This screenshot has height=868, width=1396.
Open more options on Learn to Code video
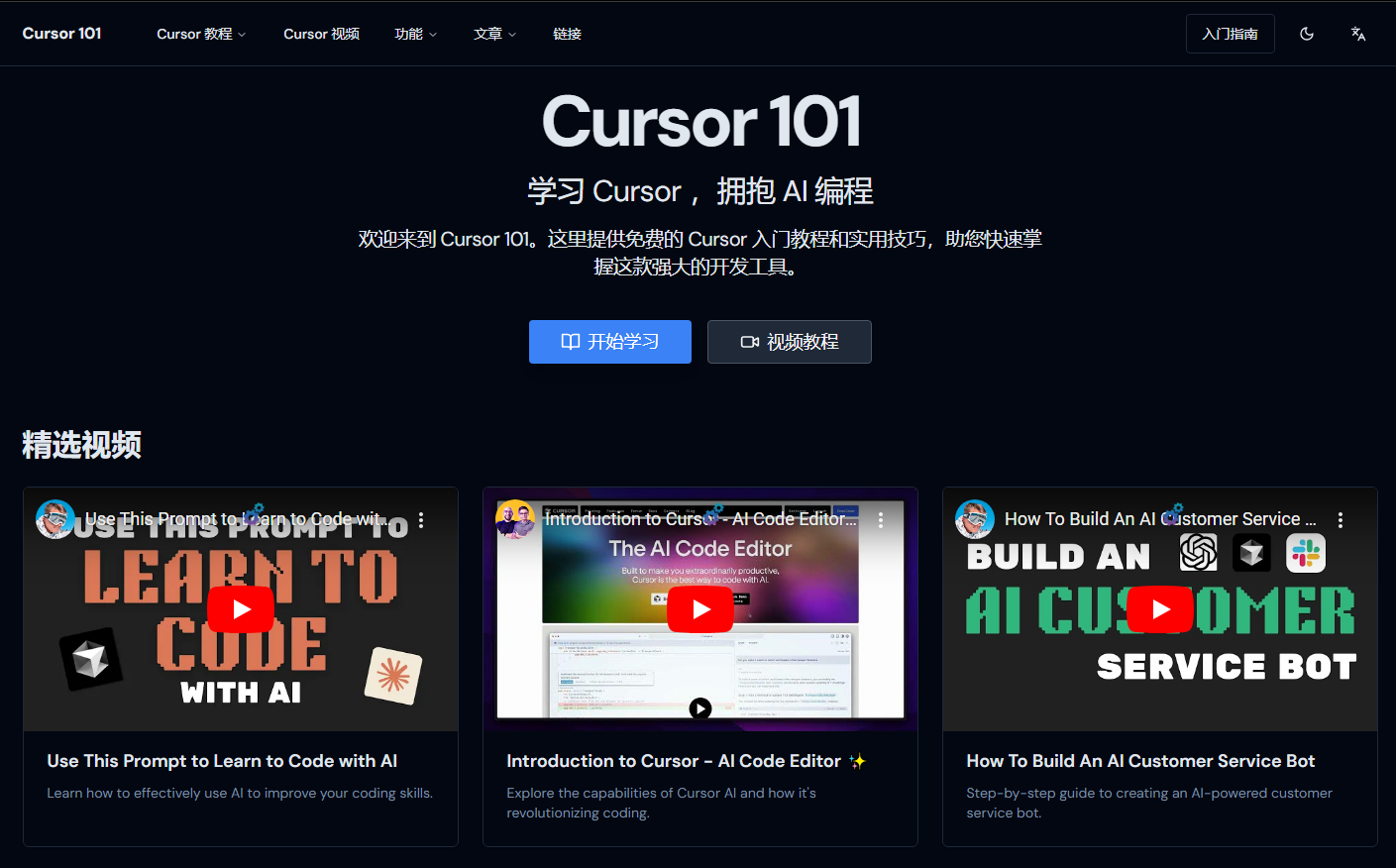[421, 519]
